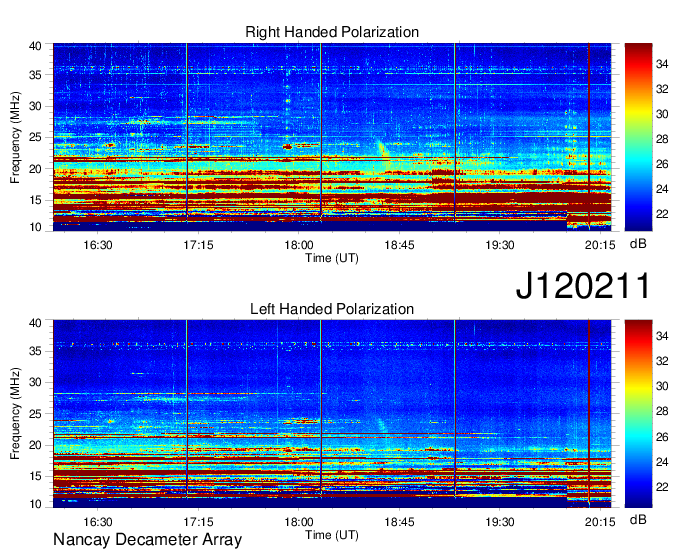Click the 19:30 time tick under Right Handed plot
The image size is (680, 552).
[x=500, y=245]
